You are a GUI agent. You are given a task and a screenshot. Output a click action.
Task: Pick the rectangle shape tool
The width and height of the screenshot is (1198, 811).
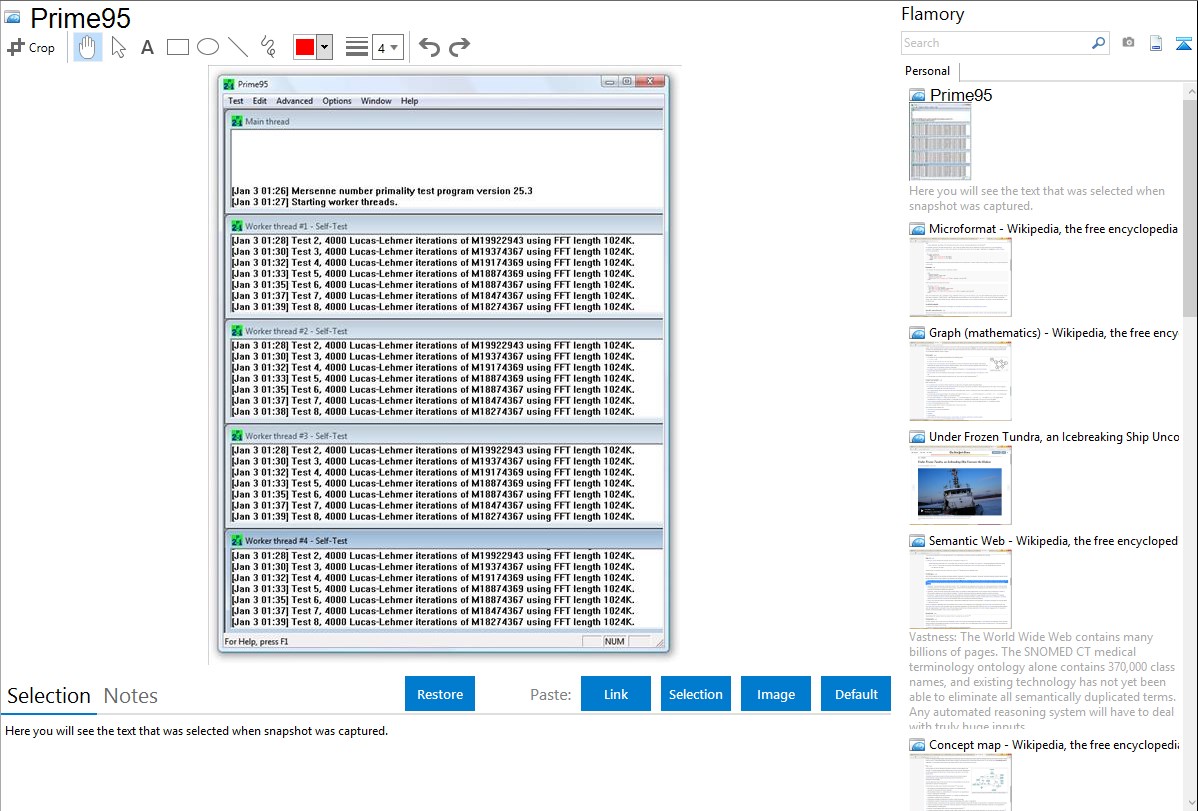[177, 47]
